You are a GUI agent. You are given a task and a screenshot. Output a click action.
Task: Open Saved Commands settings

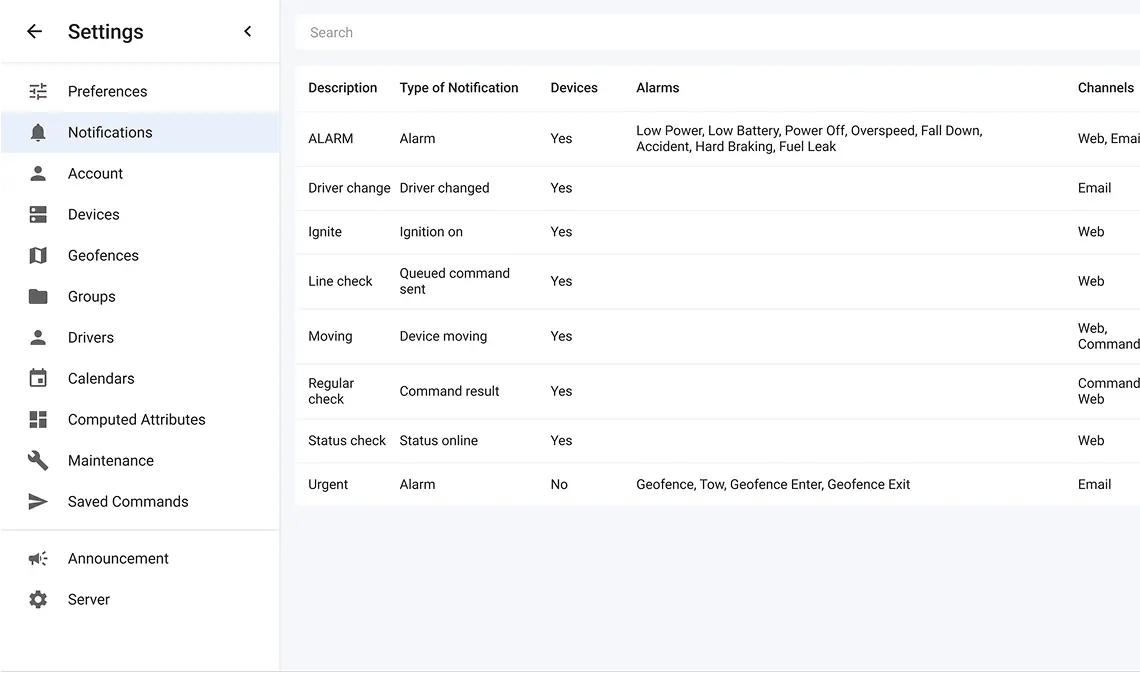coord(140,502)
